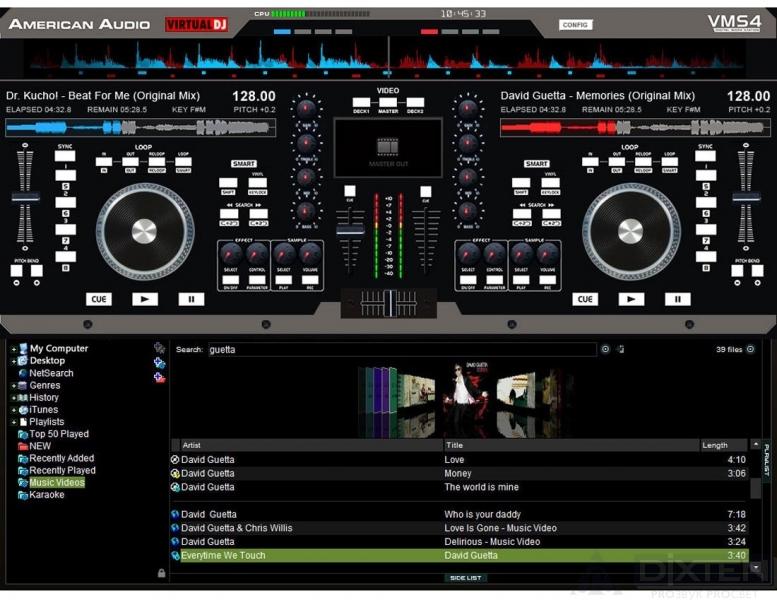777x600 pixels.
Task: Open the Top 50 Played folder
Action: [54, 434]
